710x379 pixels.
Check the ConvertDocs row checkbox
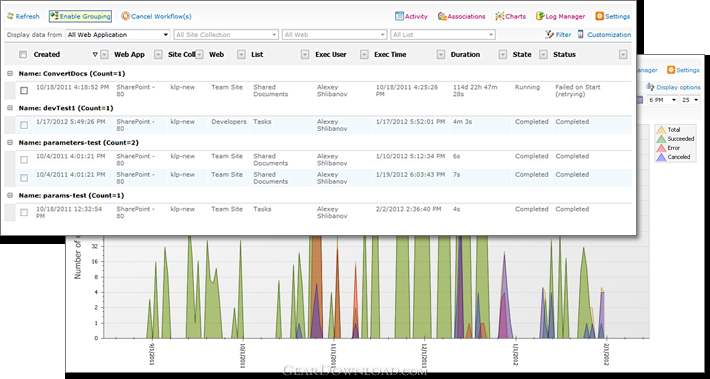[24, 91]
